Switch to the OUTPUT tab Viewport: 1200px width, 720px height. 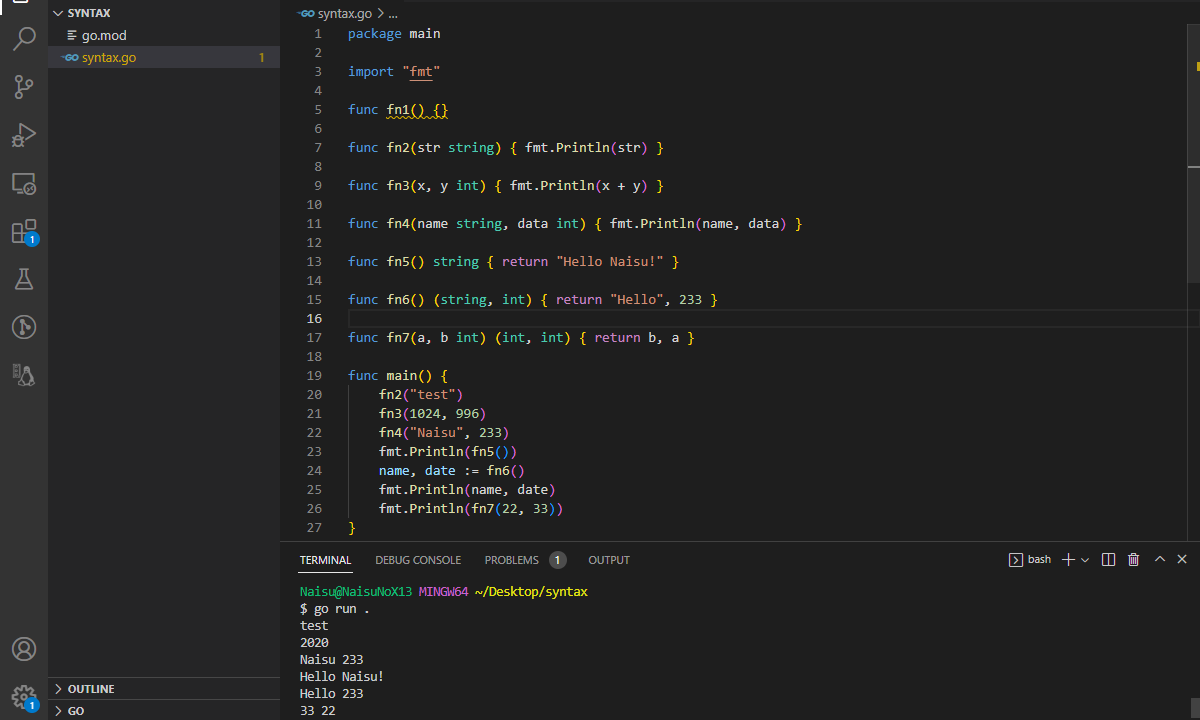click(x=609, y=560)
